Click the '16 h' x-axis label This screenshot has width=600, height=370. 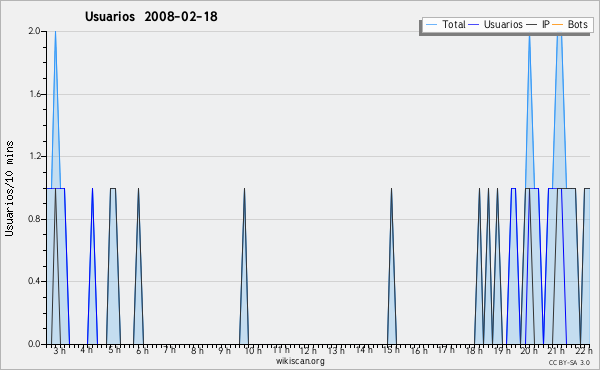pos(419,351)
